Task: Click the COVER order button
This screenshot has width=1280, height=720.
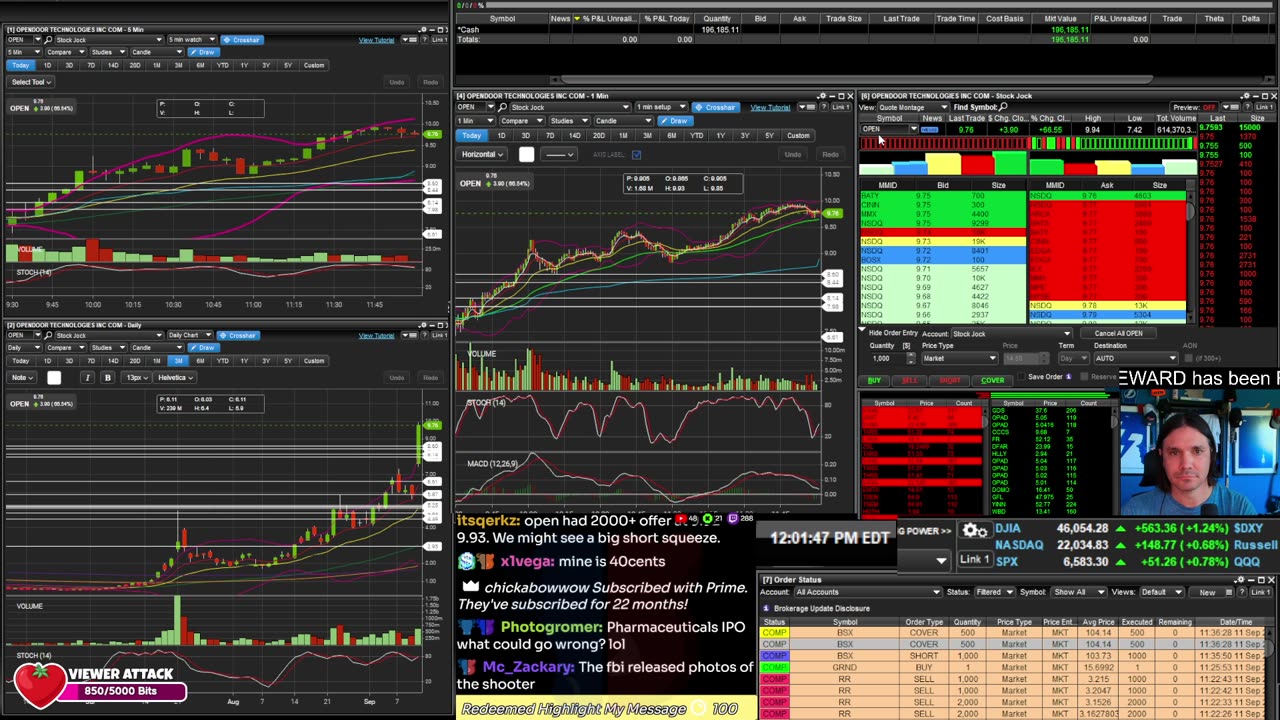Action: 992,381
